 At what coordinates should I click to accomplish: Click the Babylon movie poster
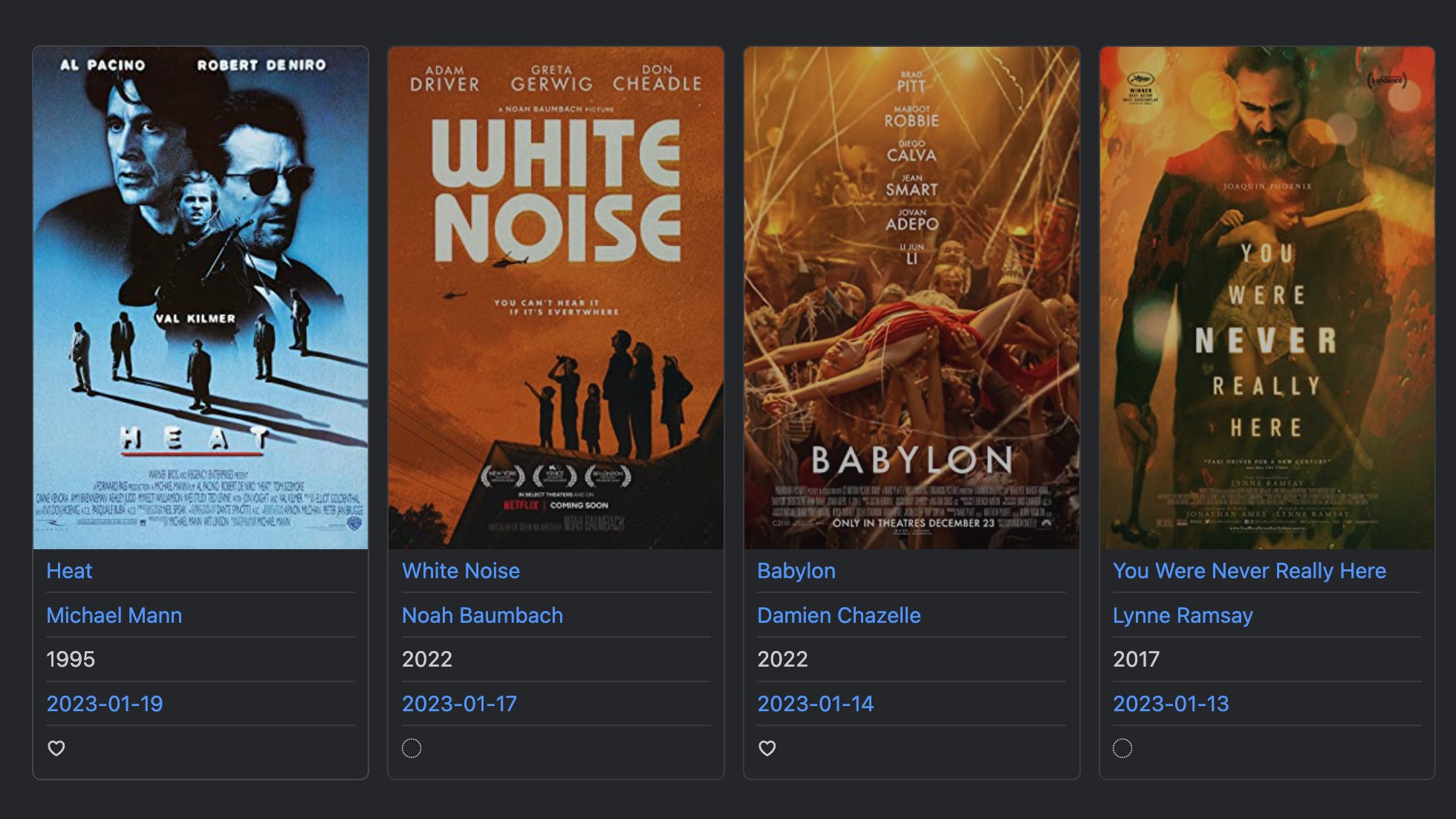(911, 298)
